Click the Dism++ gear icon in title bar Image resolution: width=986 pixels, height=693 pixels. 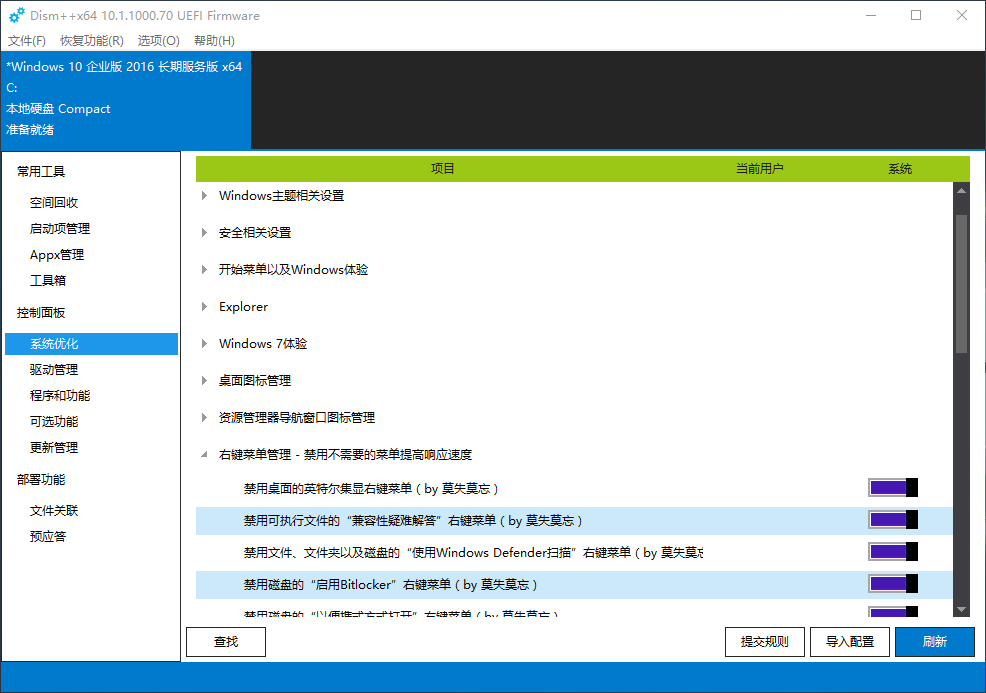[16, 15]
